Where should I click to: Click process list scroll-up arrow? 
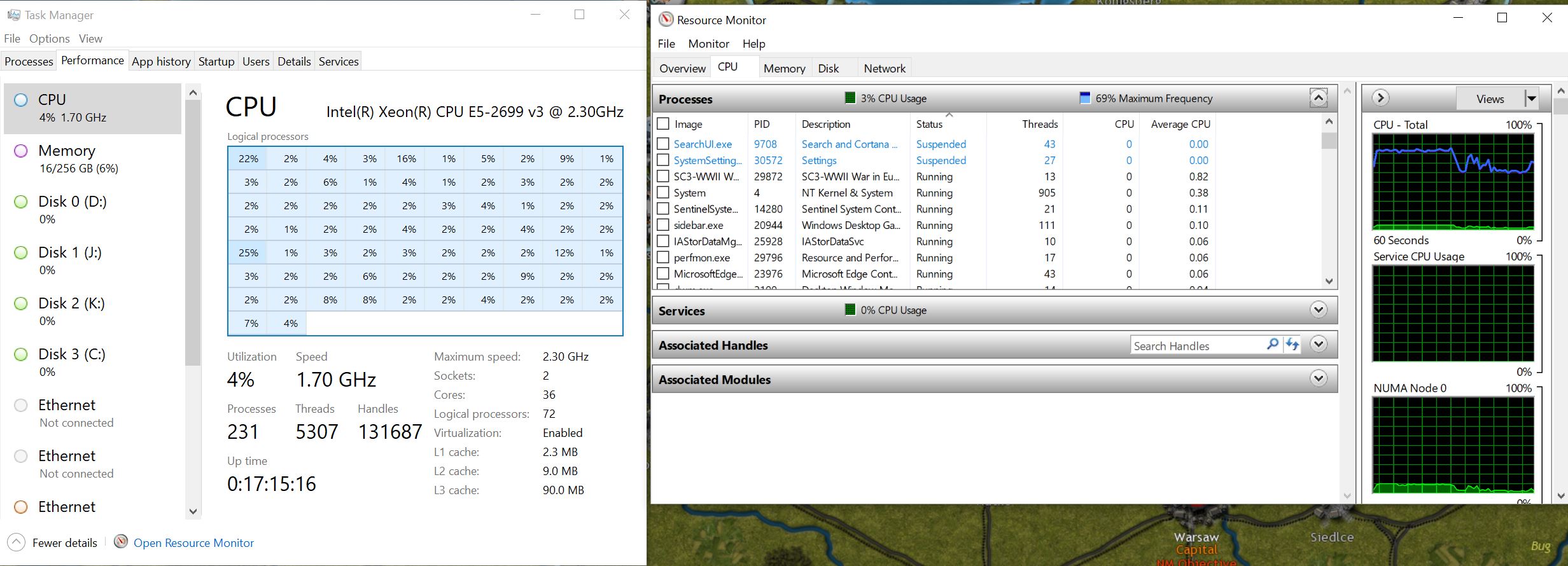click(1329, 121)
